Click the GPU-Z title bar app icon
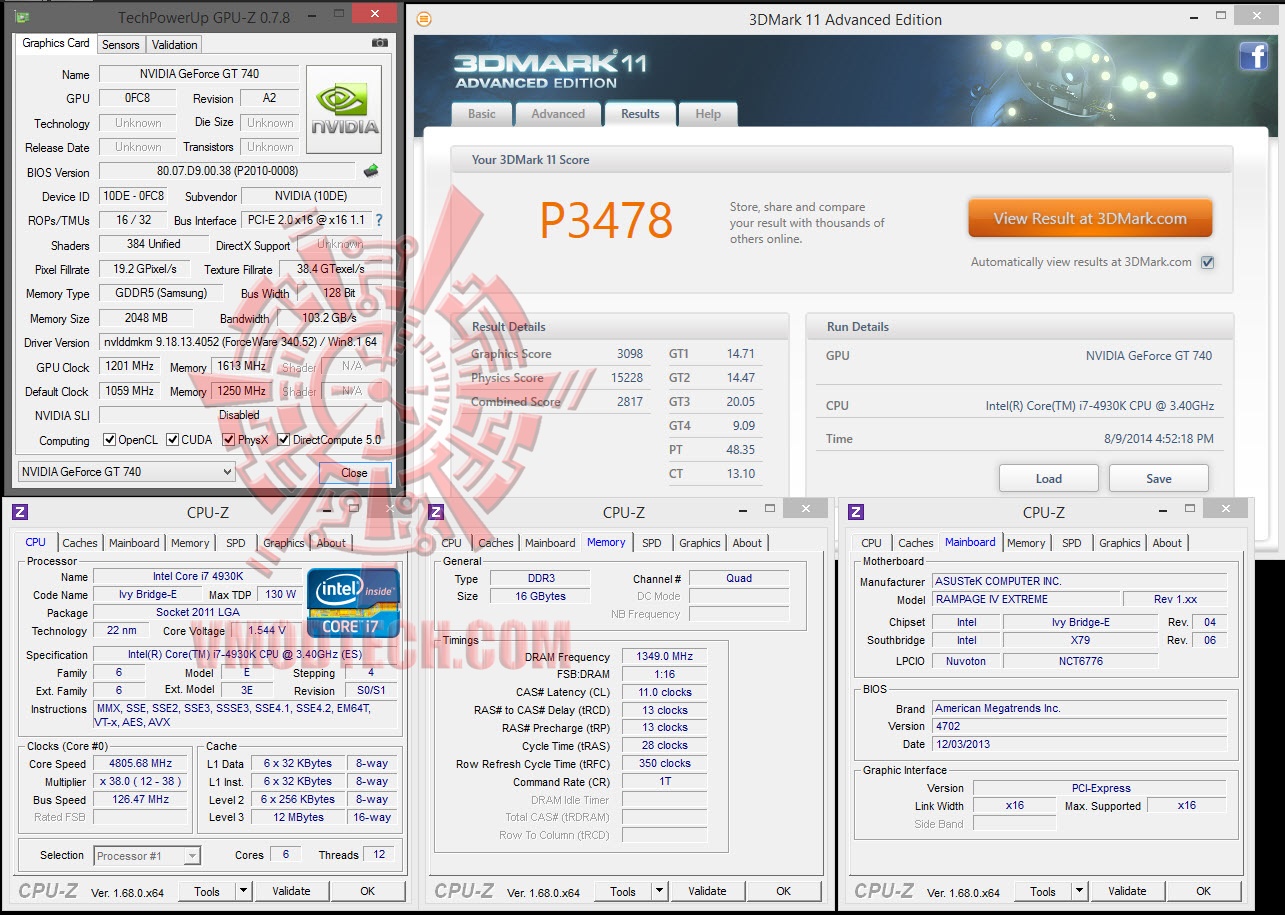The height and width of the screenshot is (915, 1285). point(22,17)
